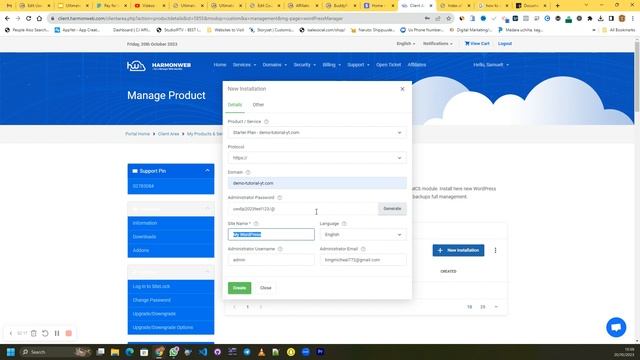
Task: Click the HarmonWeb logo
Action: (x=159, y=65)
